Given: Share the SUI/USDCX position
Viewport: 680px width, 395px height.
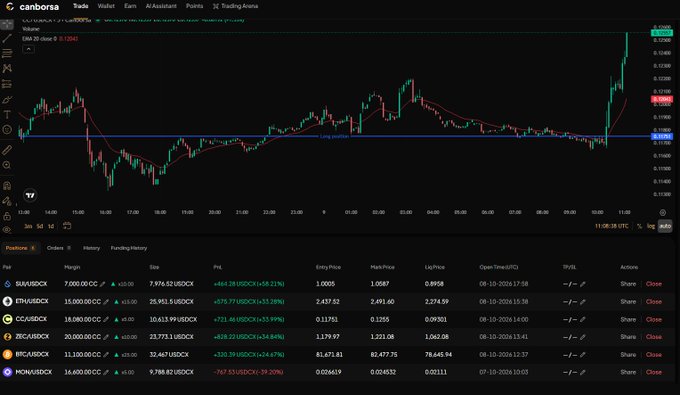Looking at the screenshot, I should (628, 284).
